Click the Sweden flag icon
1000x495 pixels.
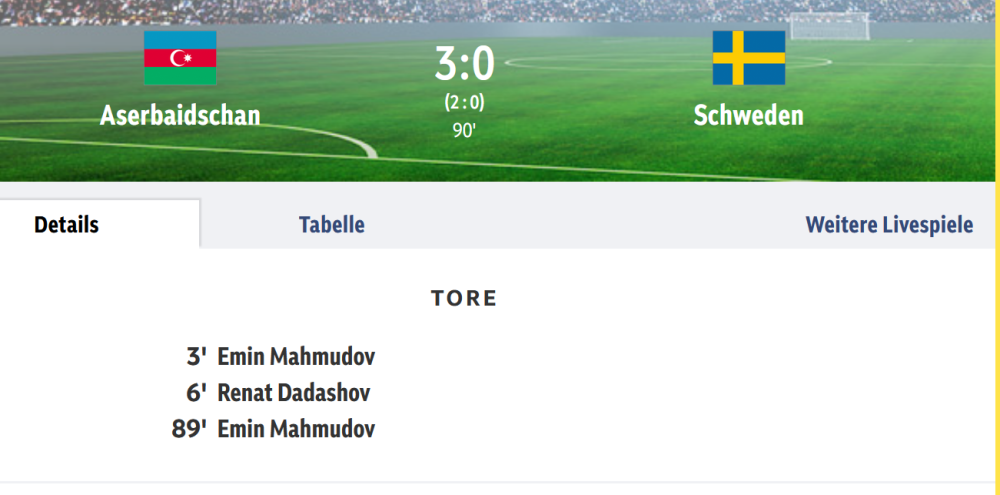pyautogui.click(x=749, y=58)
